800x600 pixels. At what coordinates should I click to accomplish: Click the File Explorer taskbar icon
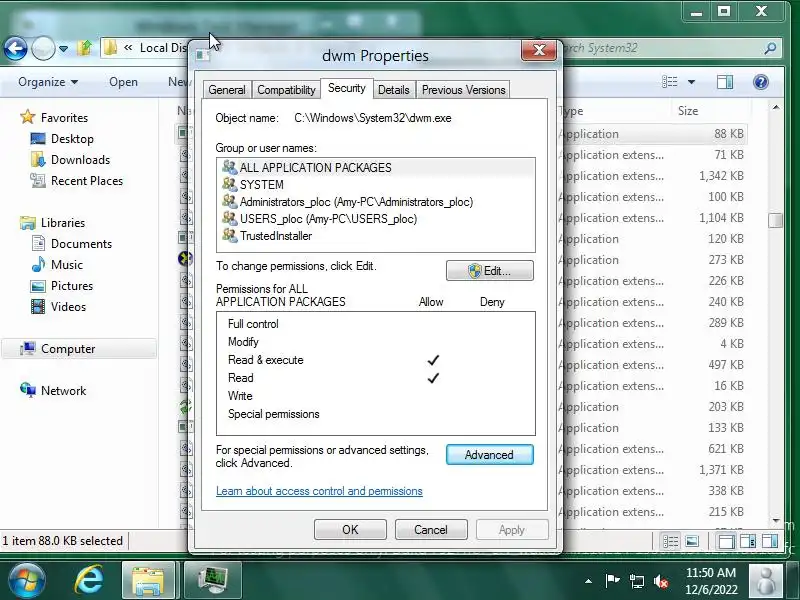point(148,580)
